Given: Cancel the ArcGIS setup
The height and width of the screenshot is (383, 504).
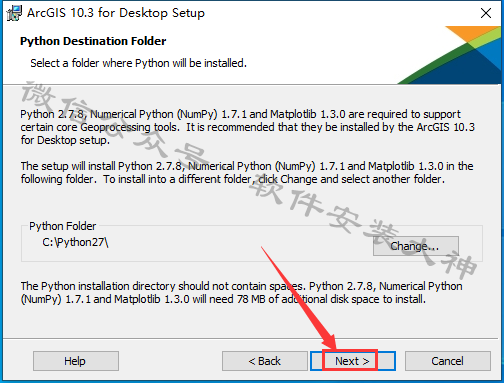Looking at the screenshot, I should [x=448, y=361].
